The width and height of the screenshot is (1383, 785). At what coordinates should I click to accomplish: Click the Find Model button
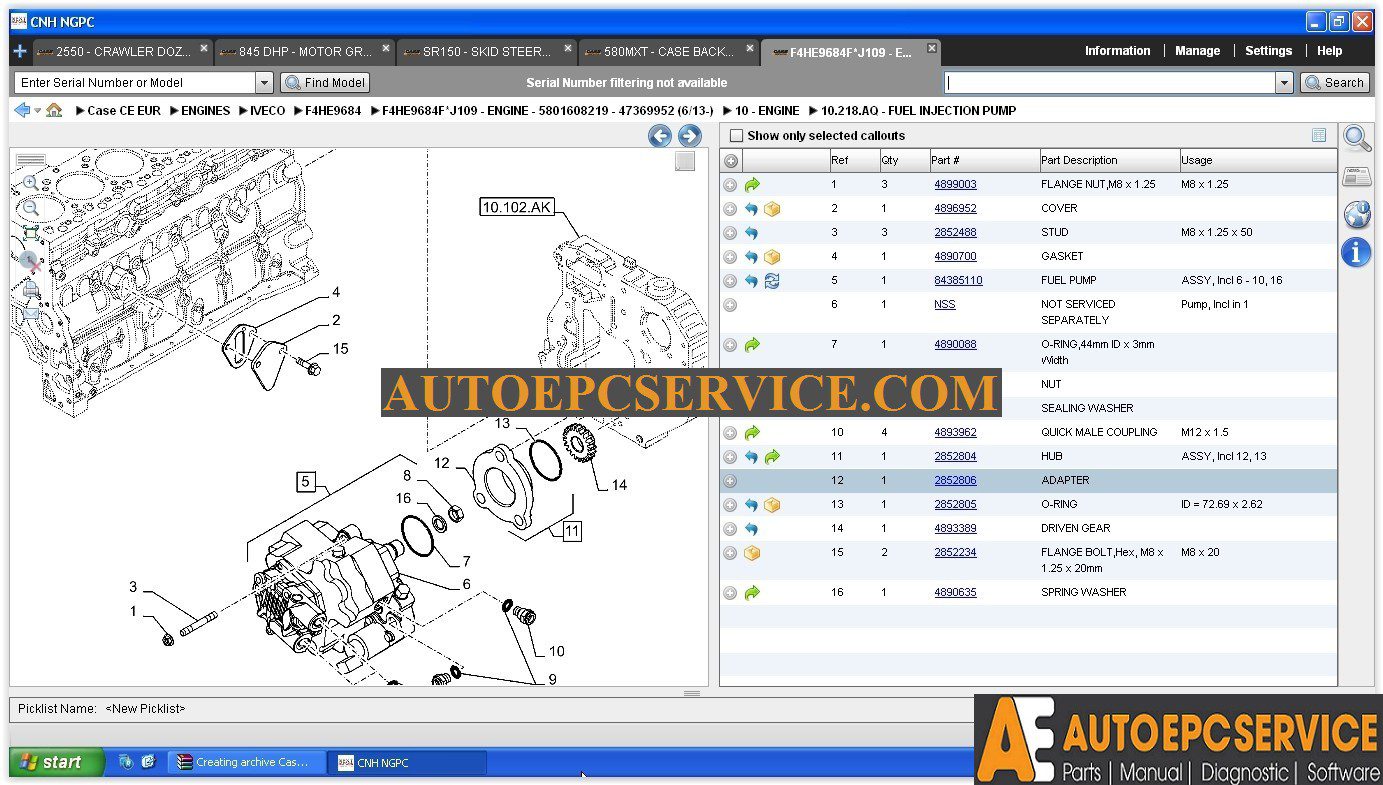tap(325, 83)
